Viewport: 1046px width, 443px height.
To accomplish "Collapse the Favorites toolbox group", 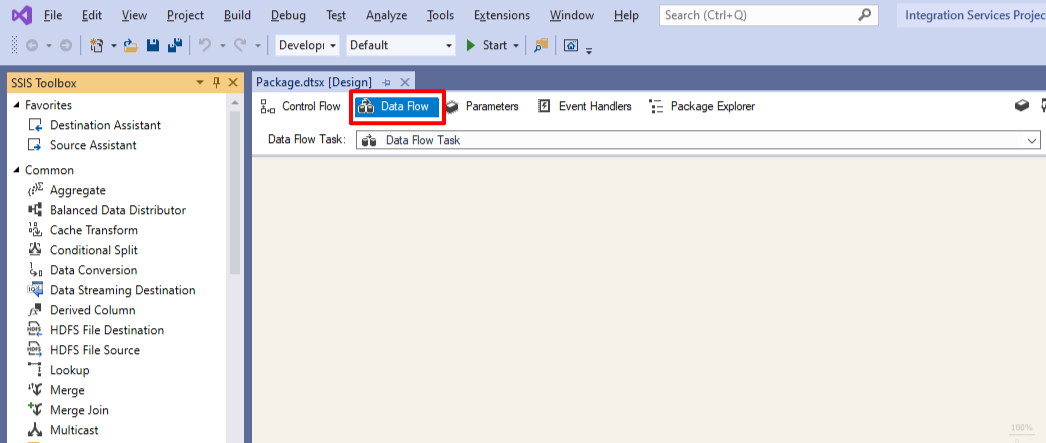I will (17, 105).
